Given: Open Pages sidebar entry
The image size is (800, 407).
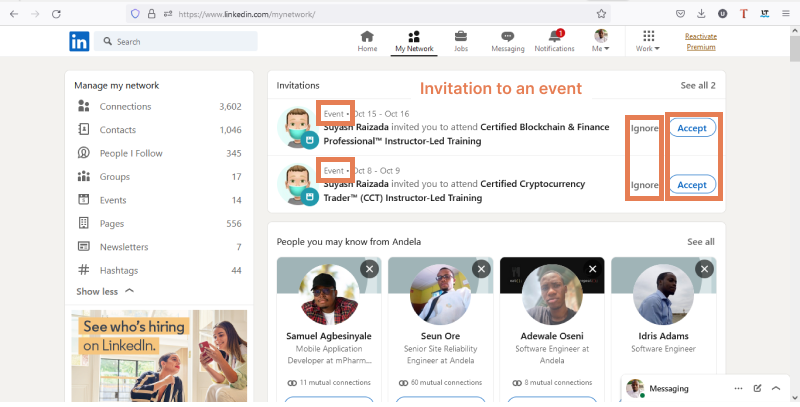Looking at the screenshot, I should pyautogui.click(x=159, y=223).
